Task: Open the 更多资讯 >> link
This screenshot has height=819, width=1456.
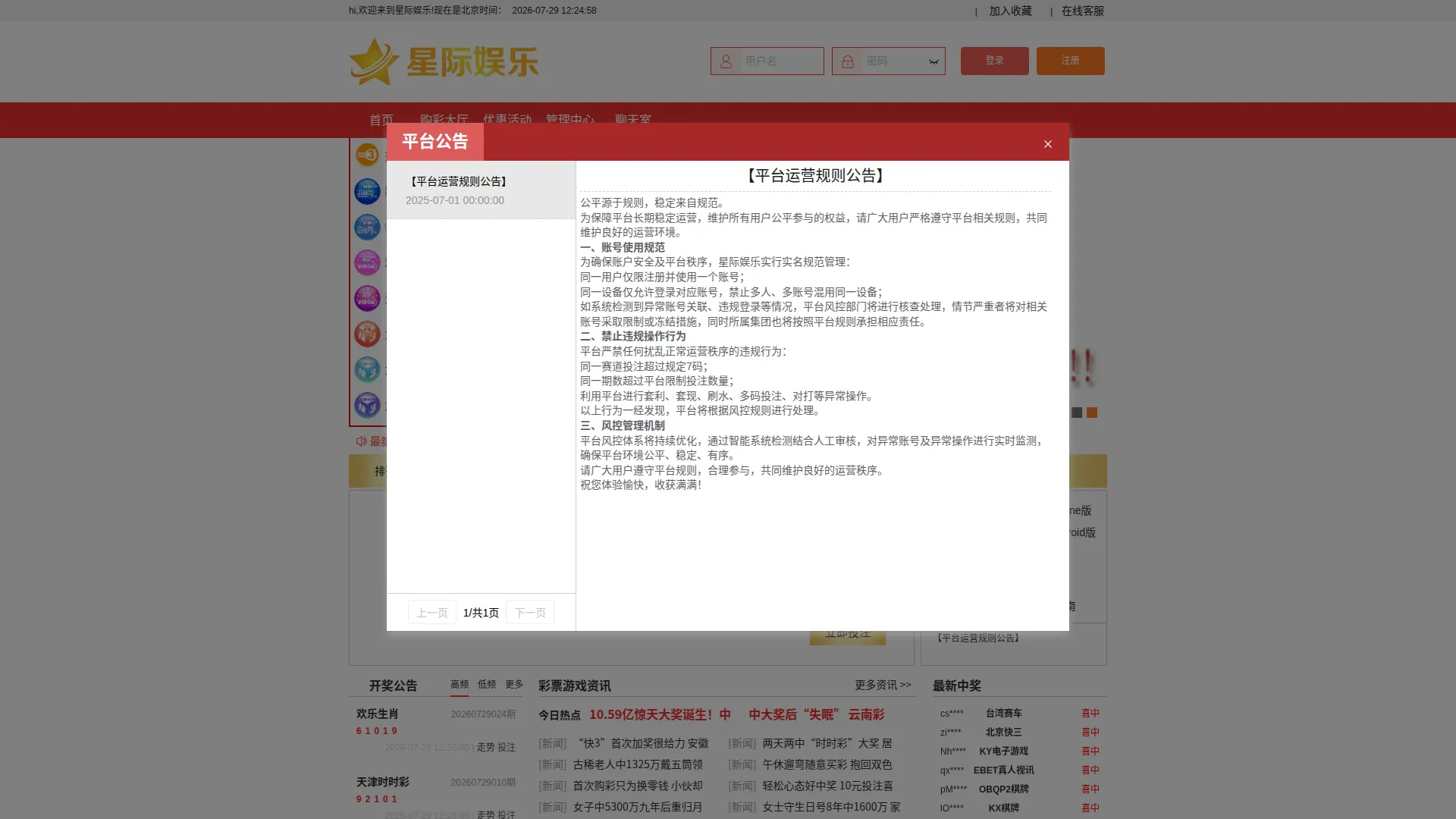Action: tap(883, 685)
